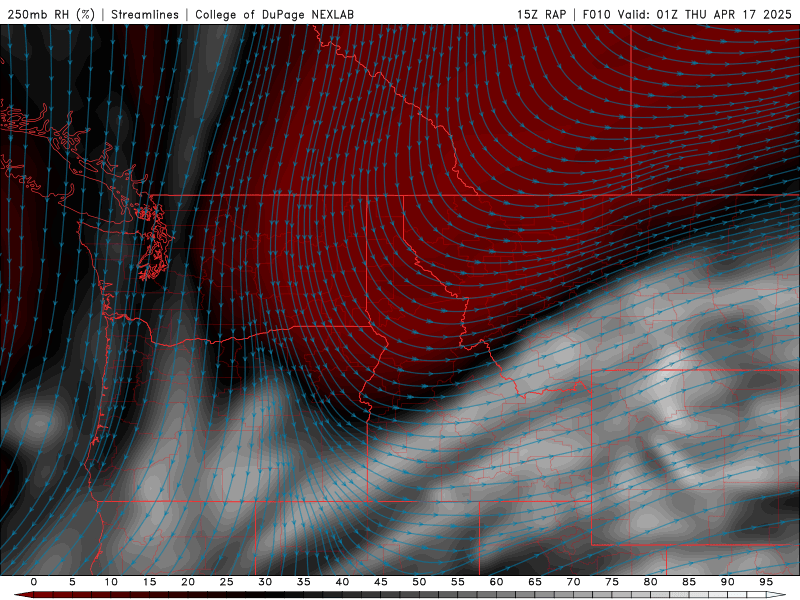This screenshot has width=800, height=600.
Task: Click the '15Z RAP' model run label
Action: [541, 14]
